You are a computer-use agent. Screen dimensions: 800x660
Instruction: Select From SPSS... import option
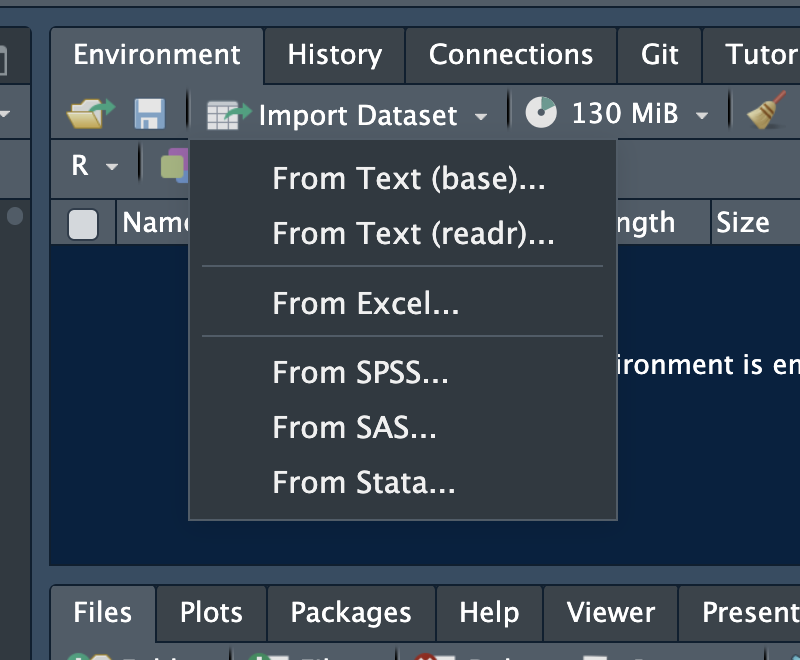tap(360, 373)
